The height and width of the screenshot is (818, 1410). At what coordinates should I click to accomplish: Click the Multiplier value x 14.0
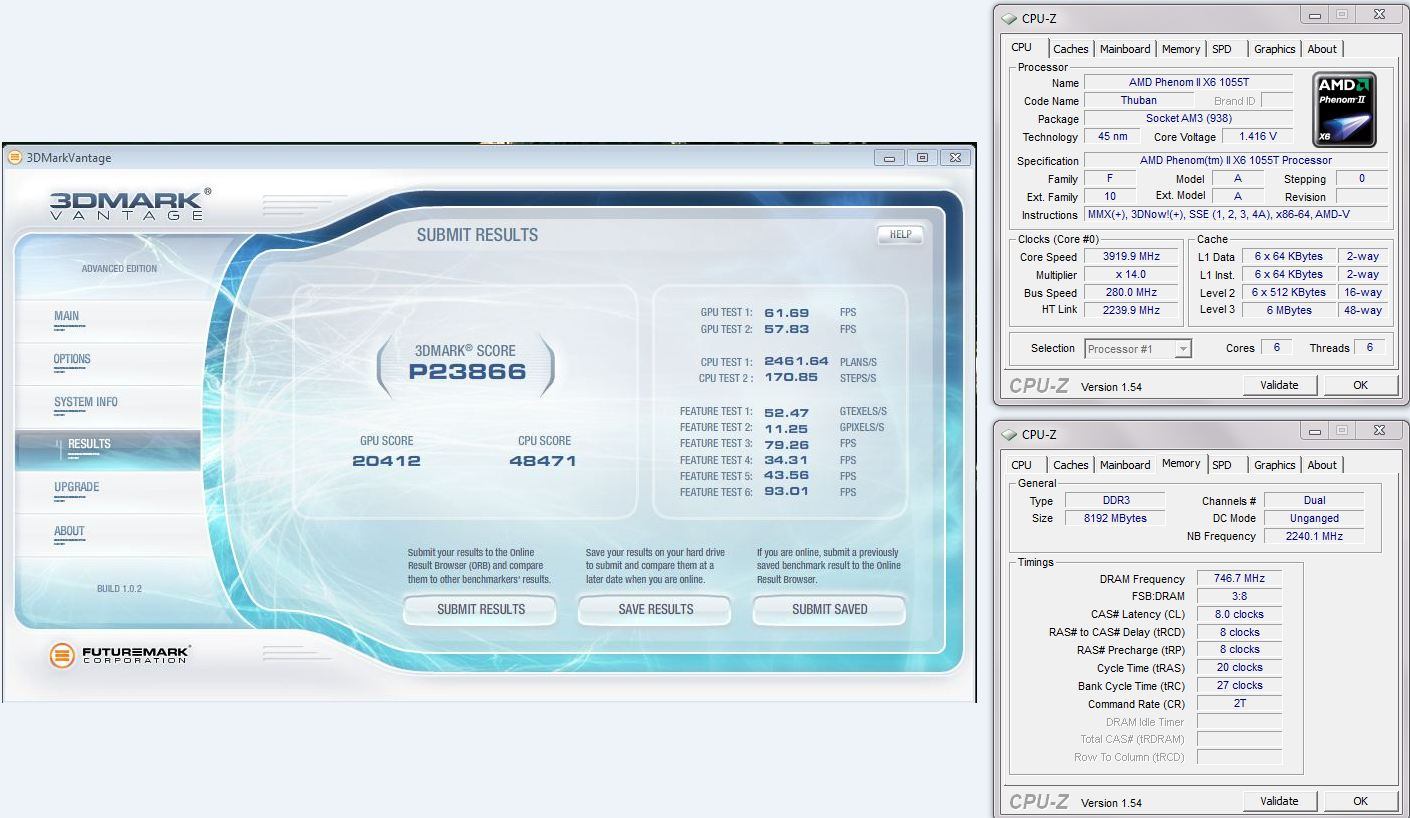[x=1131, y=275]
